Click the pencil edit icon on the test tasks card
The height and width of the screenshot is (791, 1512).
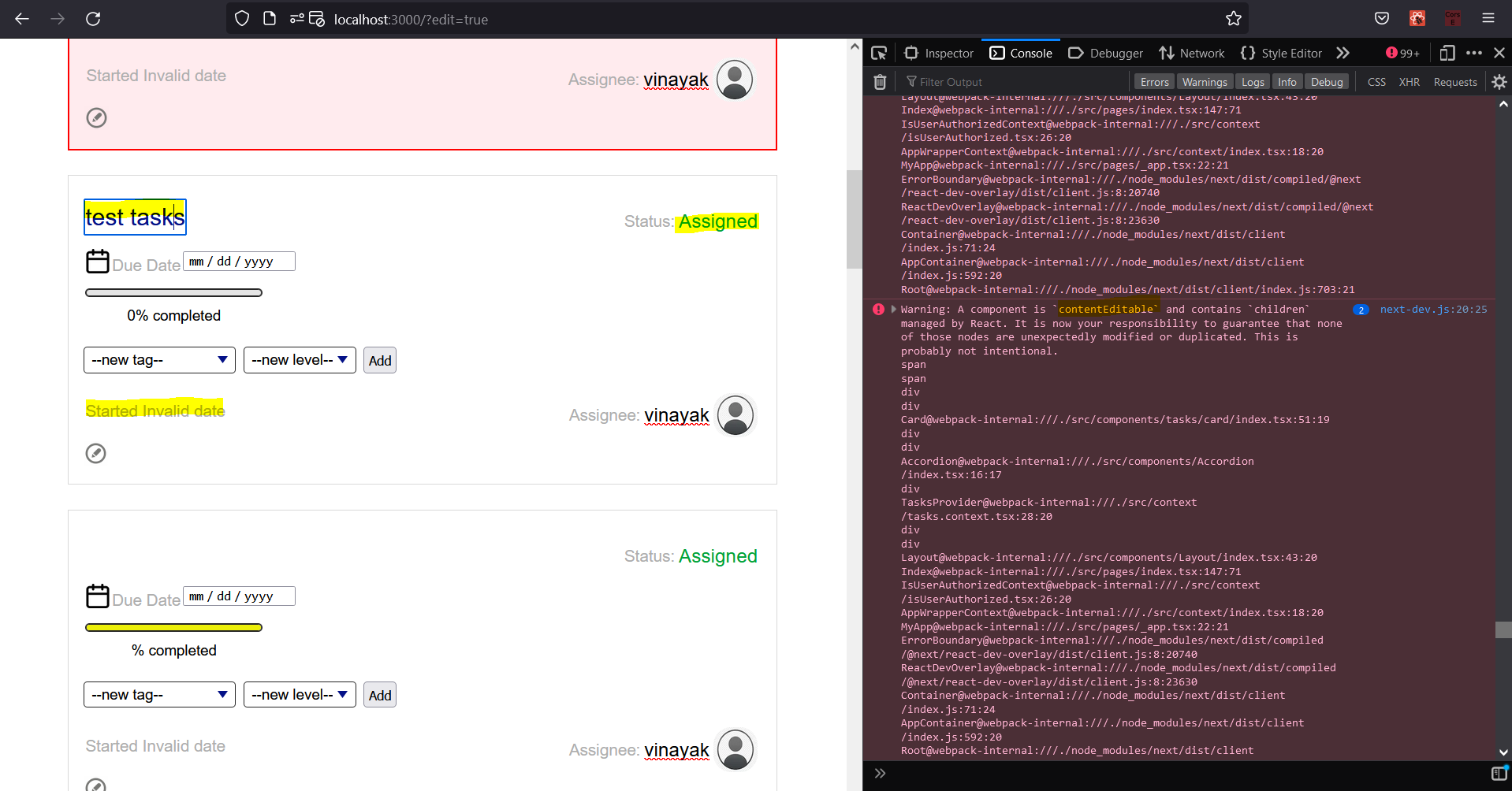click(x=96, y=453)
